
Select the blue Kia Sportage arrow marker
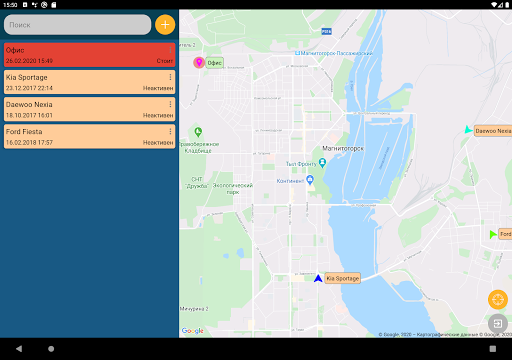(x=318, y=278)
